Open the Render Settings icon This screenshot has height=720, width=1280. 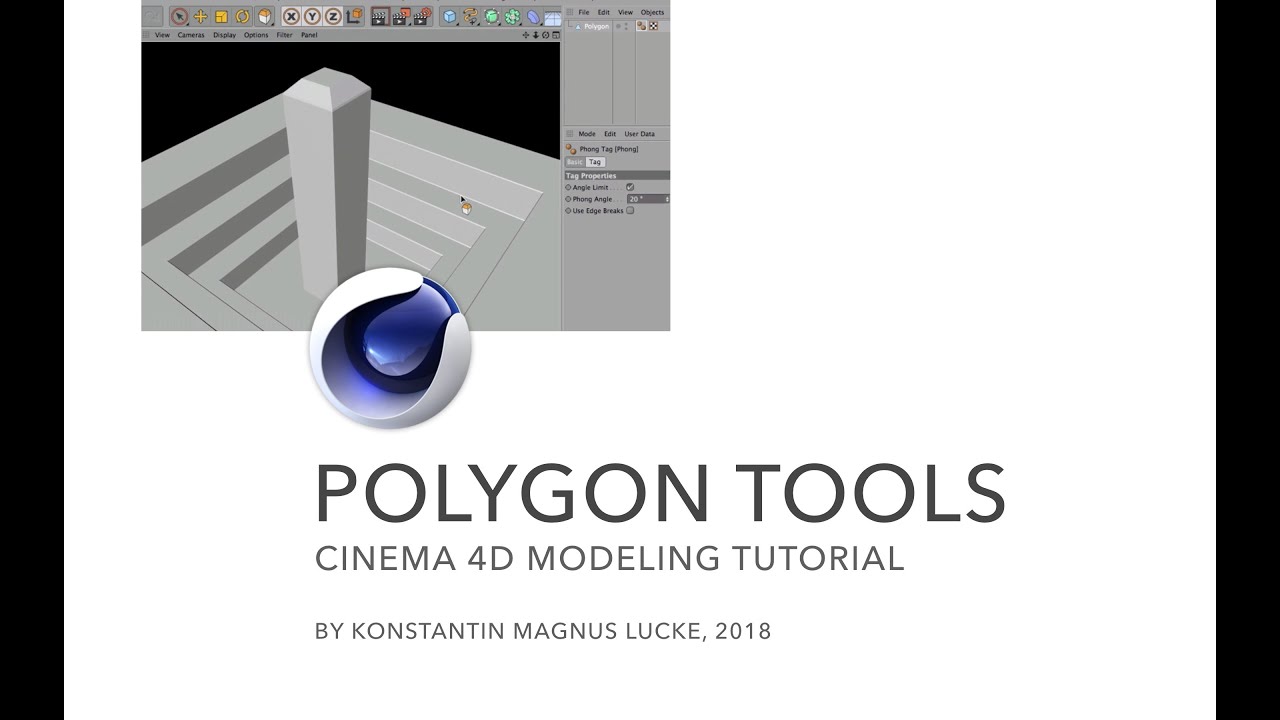tap(422, 16)
